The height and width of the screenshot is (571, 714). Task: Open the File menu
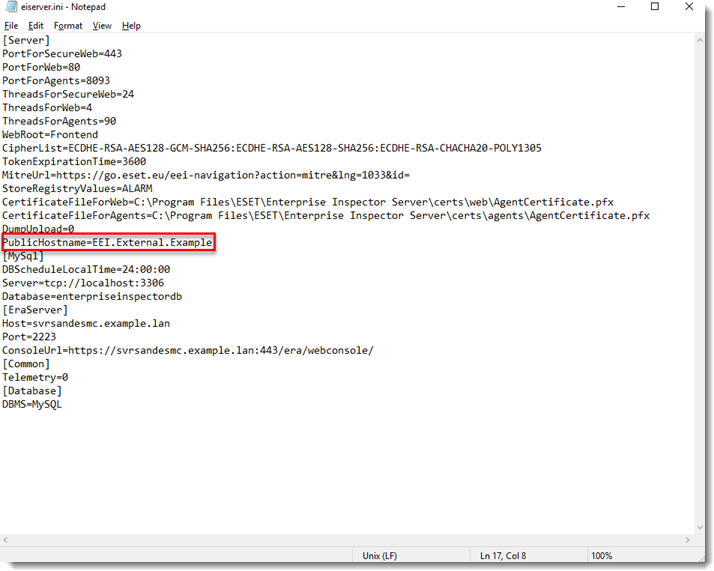point(11,26)
